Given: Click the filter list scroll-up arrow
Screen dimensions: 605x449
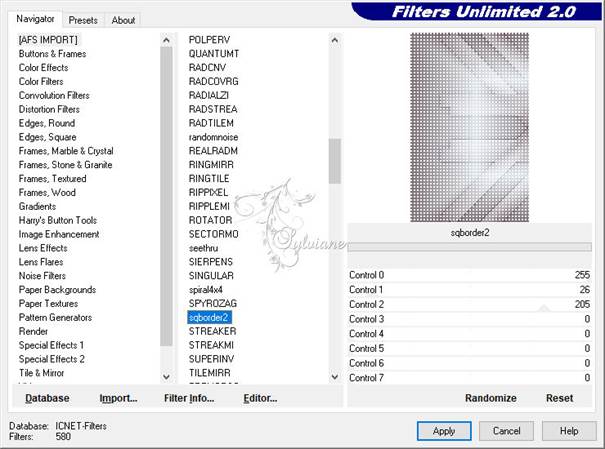Looking at the screenshot, I should (x=335, y=40).
